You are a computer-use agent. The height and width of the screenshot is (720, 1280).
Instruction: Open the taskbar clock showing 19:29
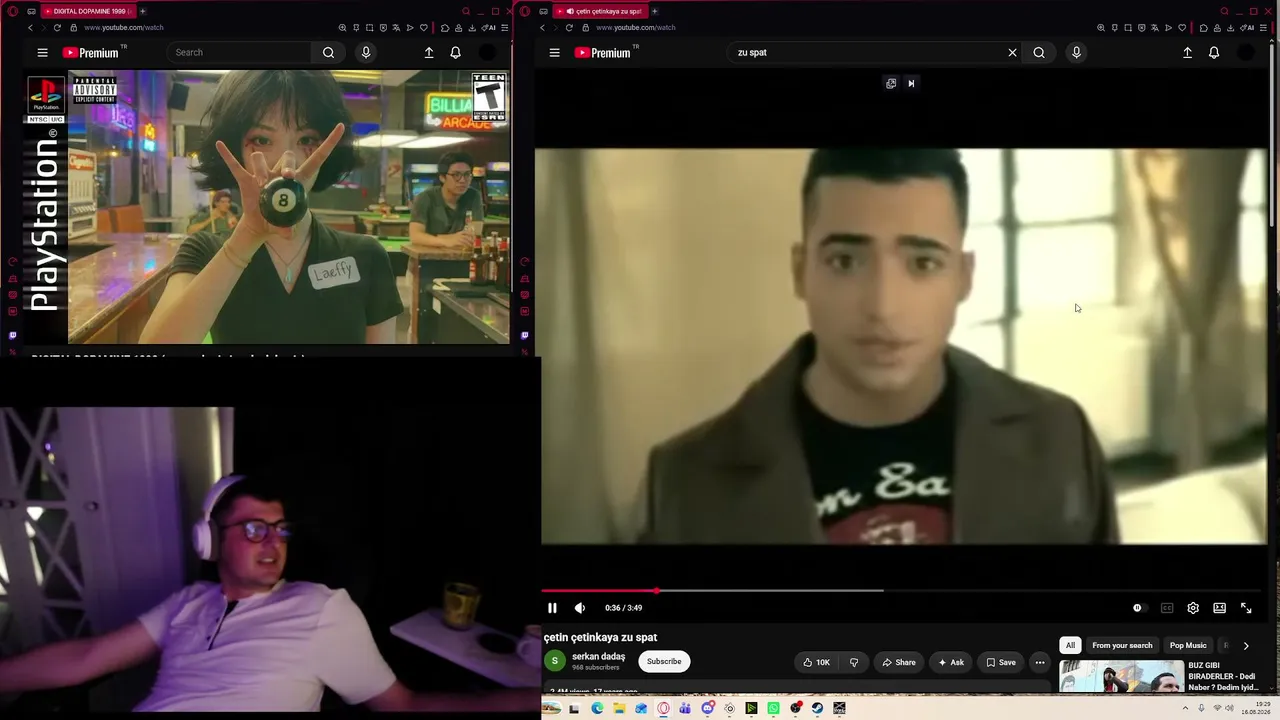[1257, 708]
